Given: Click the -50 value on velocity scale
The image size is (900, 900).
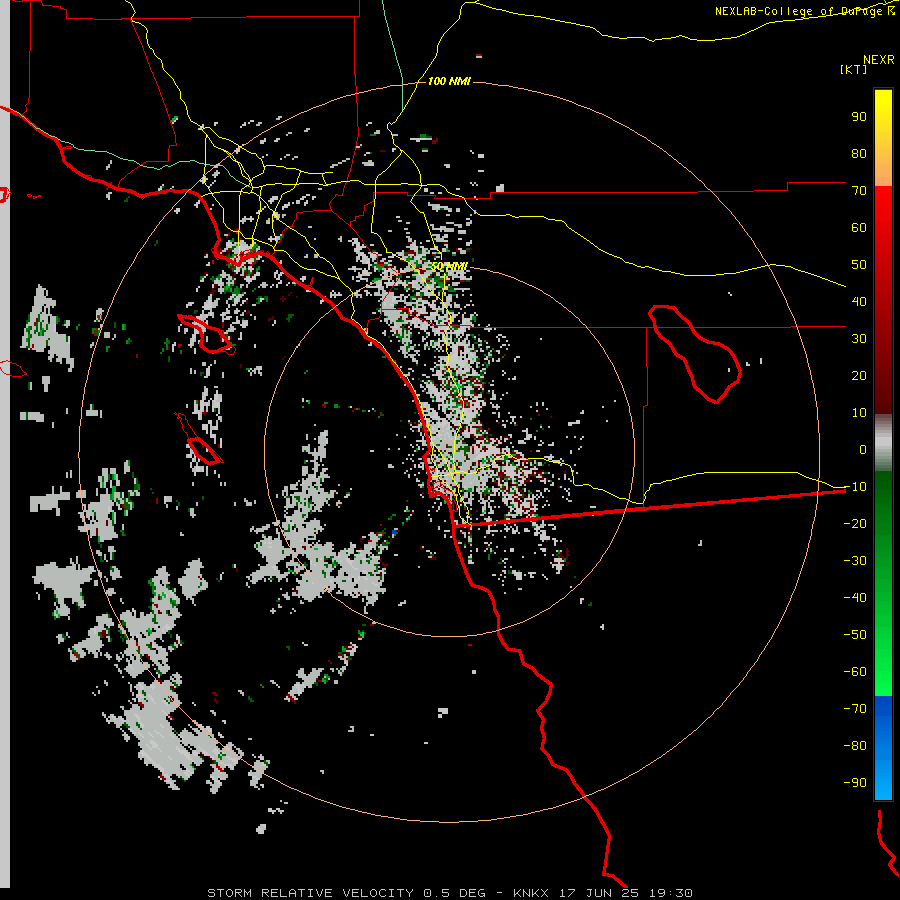Looking at the screenshot, I should click(855, 634).
